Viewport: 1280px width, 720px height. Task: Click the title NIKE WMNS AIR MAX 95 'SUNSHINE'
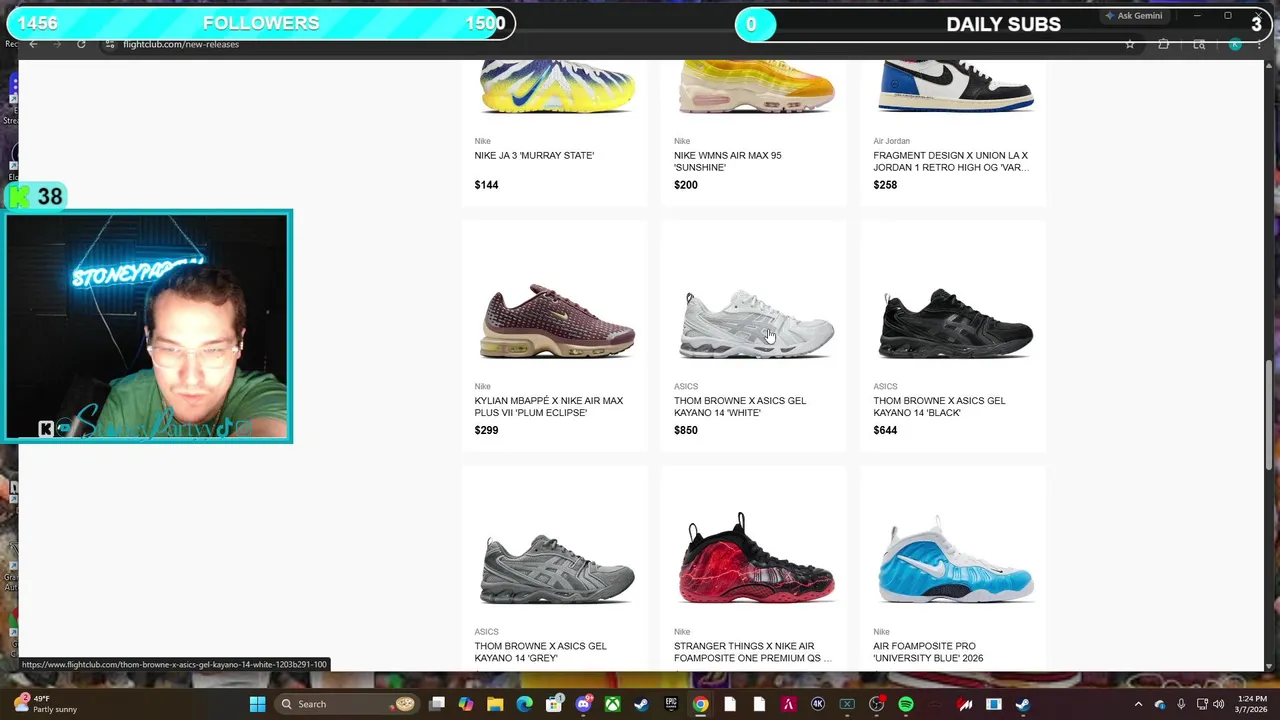(x=728, y=162)
